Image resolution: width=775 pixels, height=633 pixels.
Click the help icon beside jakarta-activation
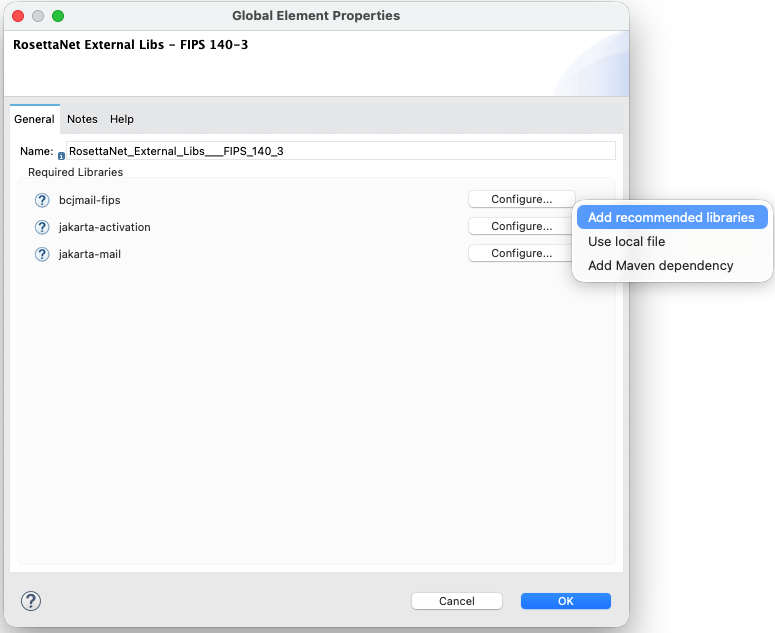(42, 227)
